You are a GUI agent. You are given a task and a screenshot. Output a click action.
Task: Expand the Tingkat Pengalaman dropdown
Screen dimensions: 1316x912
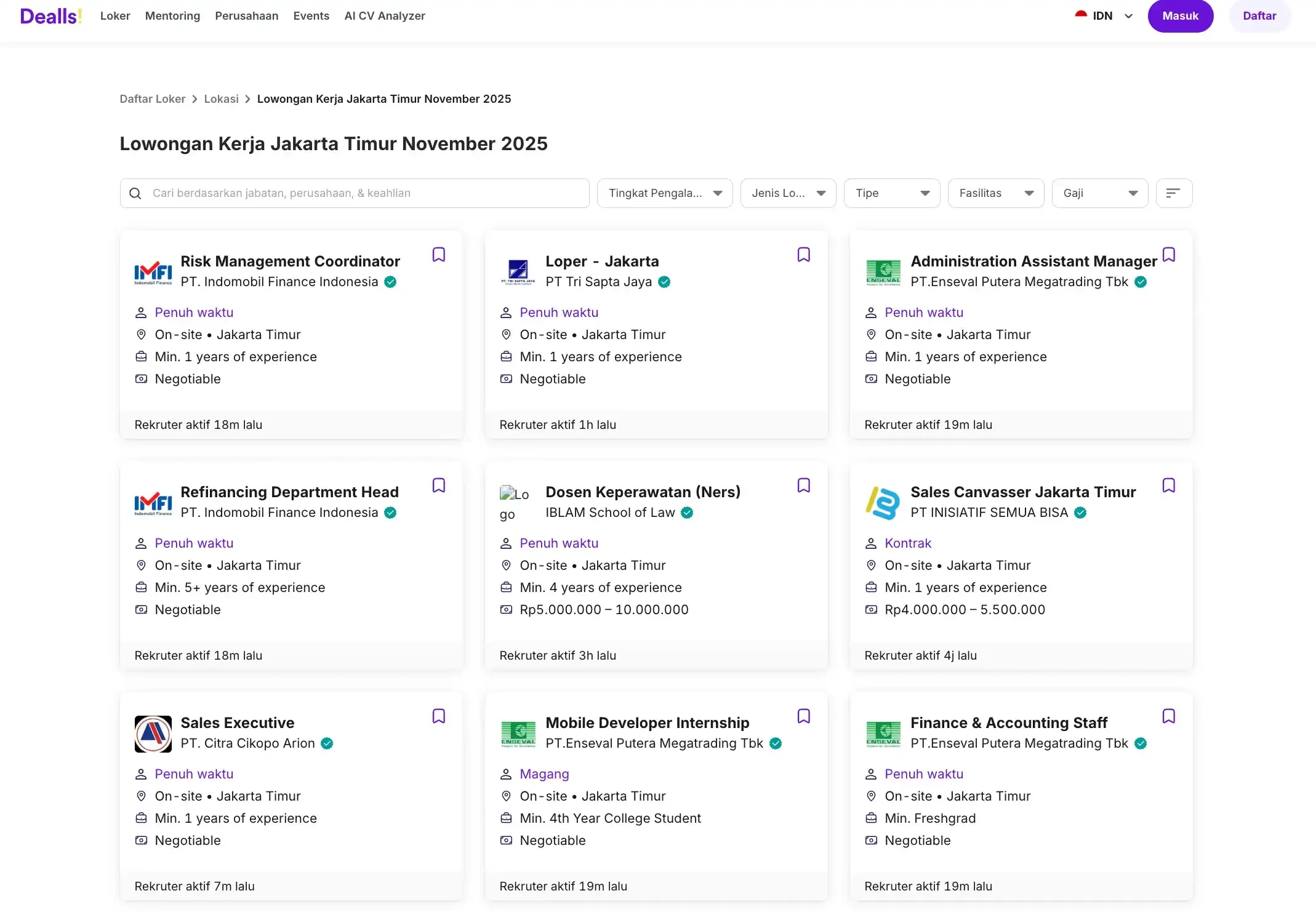point(664,193)
